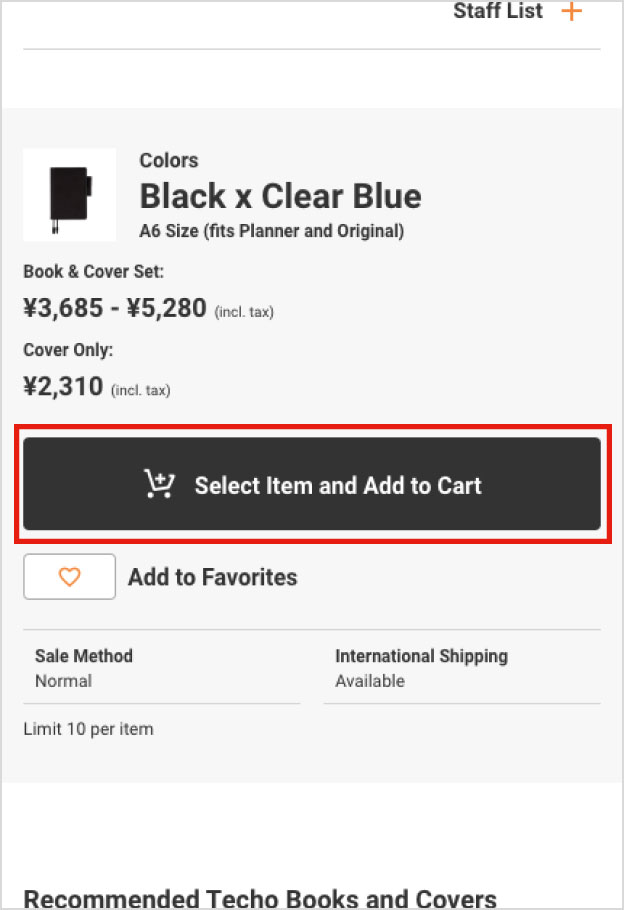Open the black techo cover thumbnail

pos(69,195)
